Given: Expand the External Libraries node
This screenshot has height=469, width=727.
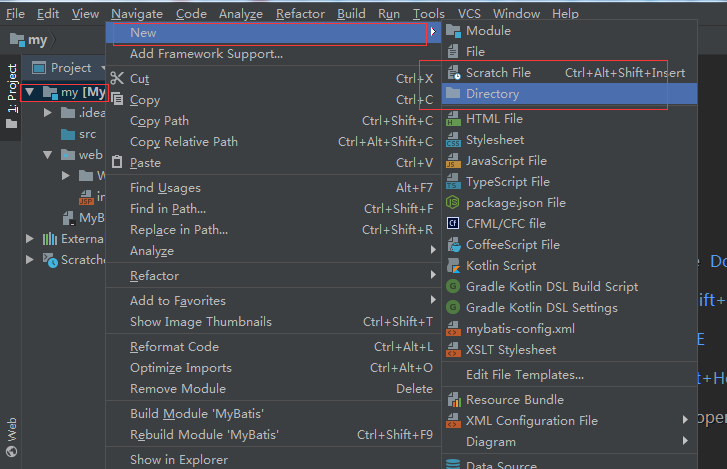Looking at the screenshot, I should 30,239.
